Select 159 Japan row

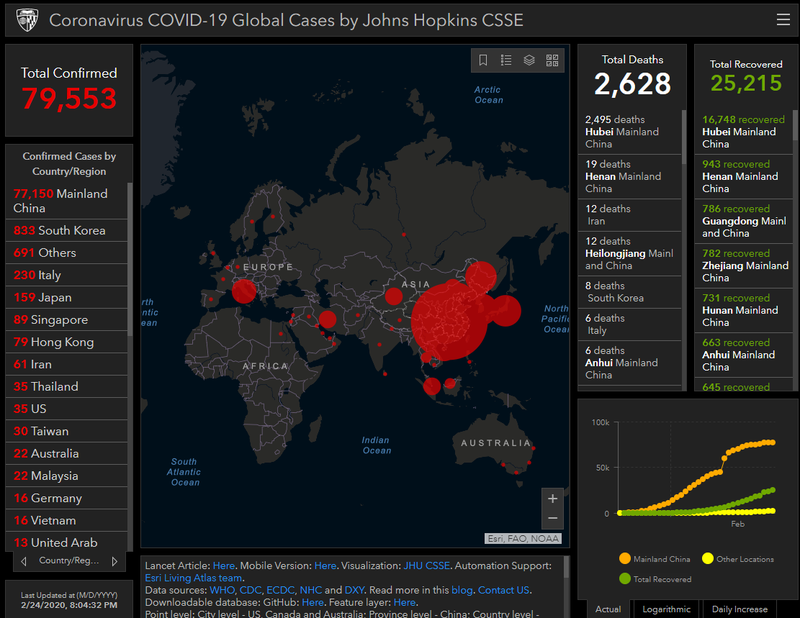tap(66, 297)
